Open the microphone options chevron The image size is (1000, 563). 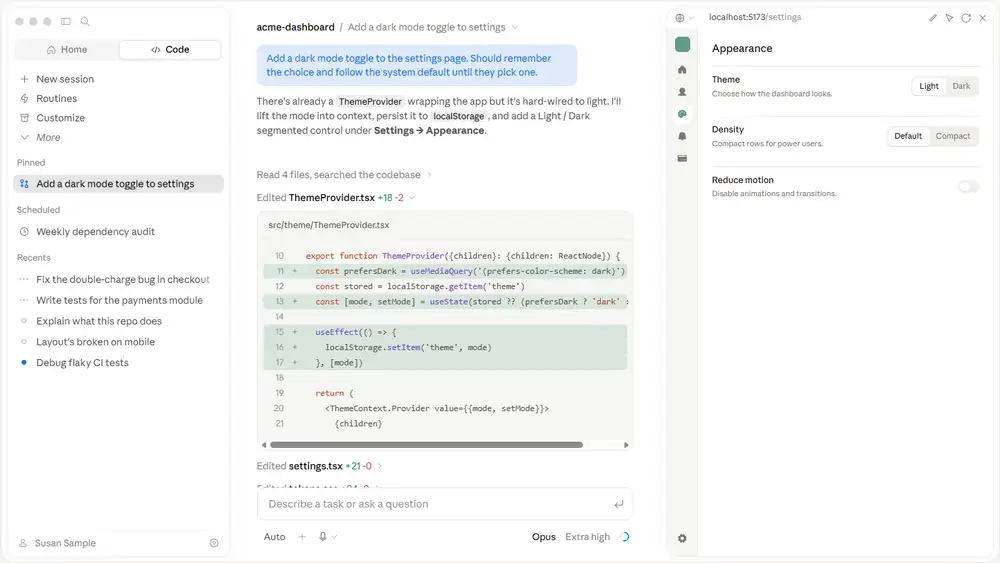[x=334, y=537]
